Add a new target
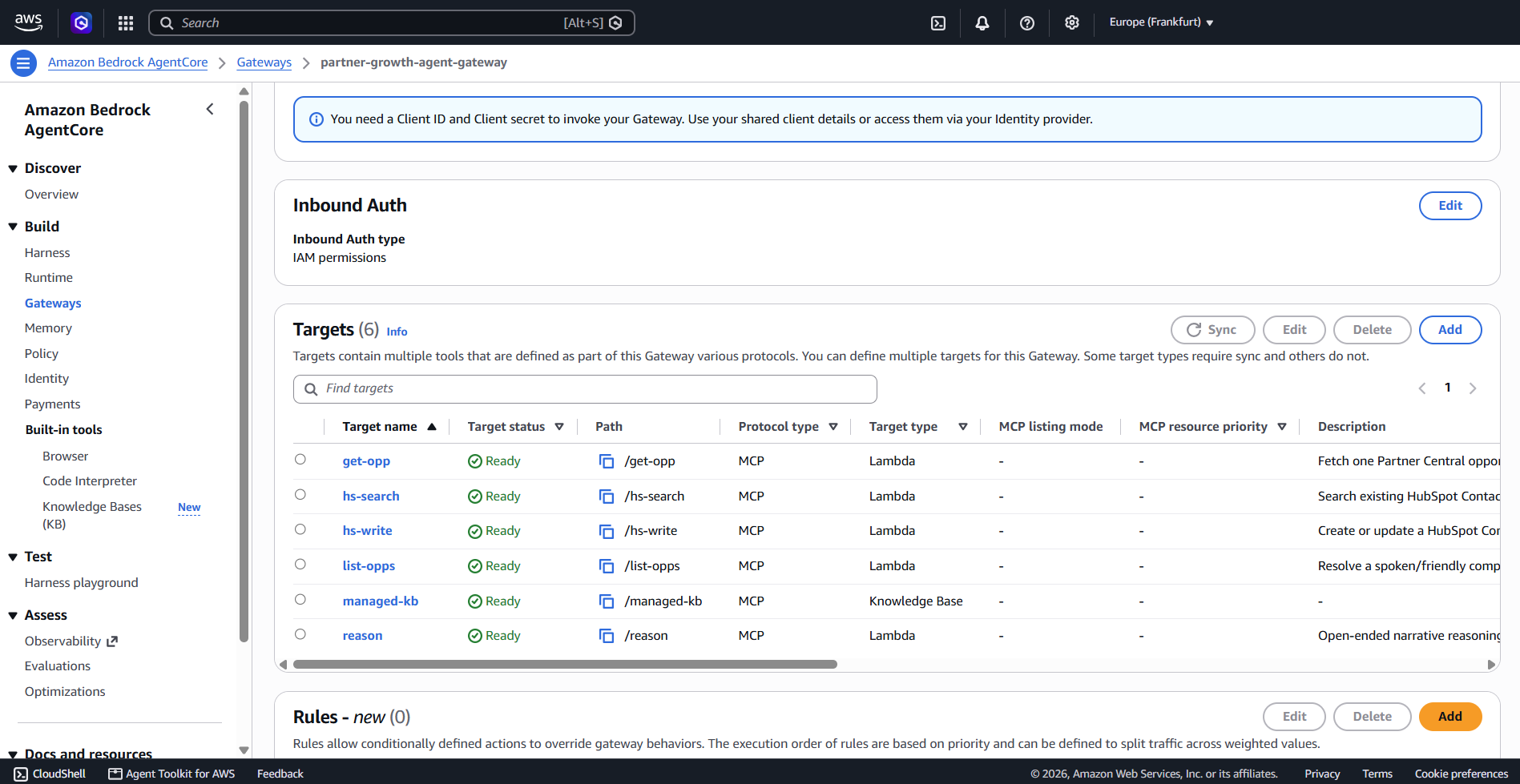Viewport: 1520px width, 784px height. [1450, 330]
